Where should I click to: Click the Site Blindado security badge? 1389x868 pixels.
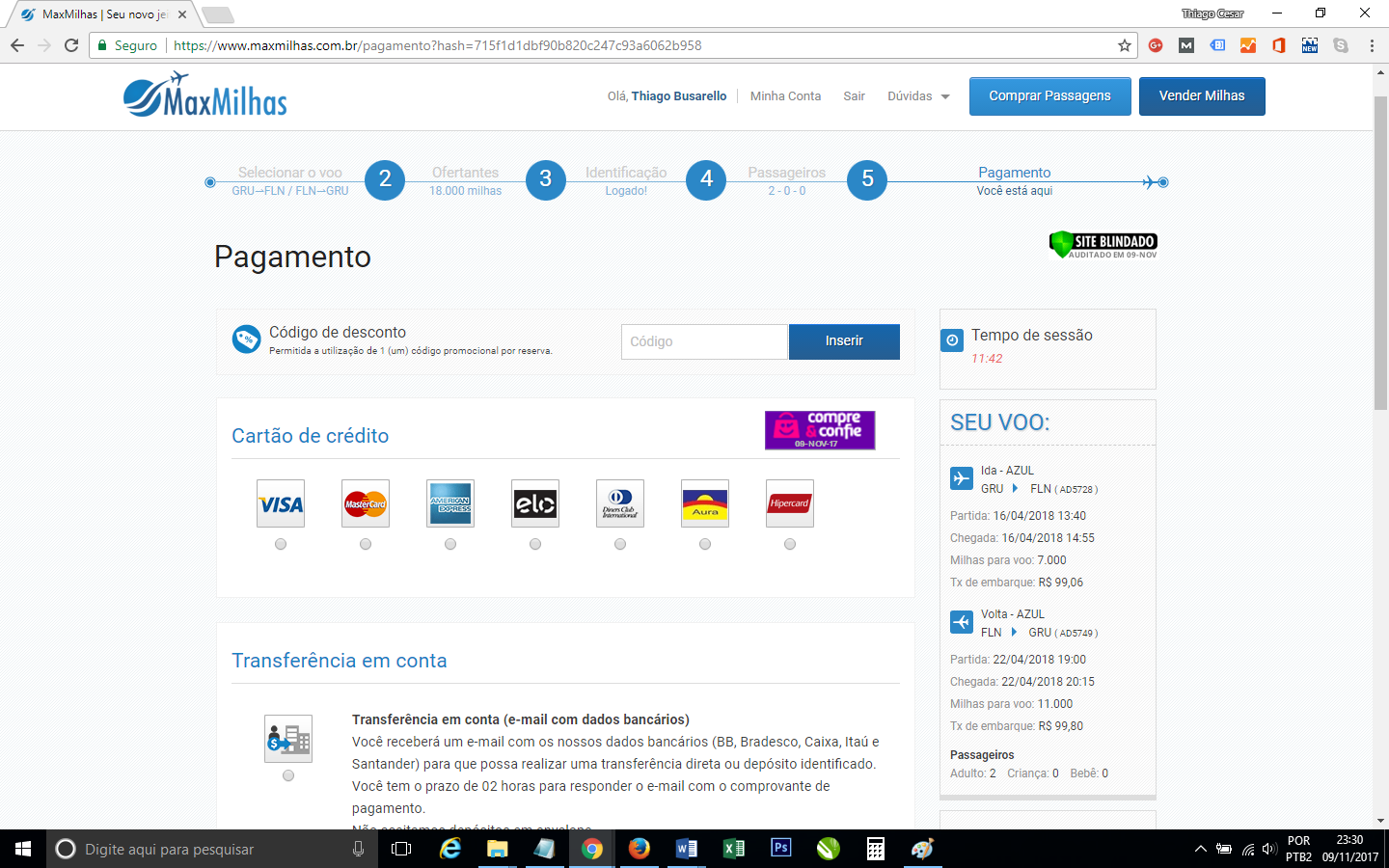[x=1103, y=245]
